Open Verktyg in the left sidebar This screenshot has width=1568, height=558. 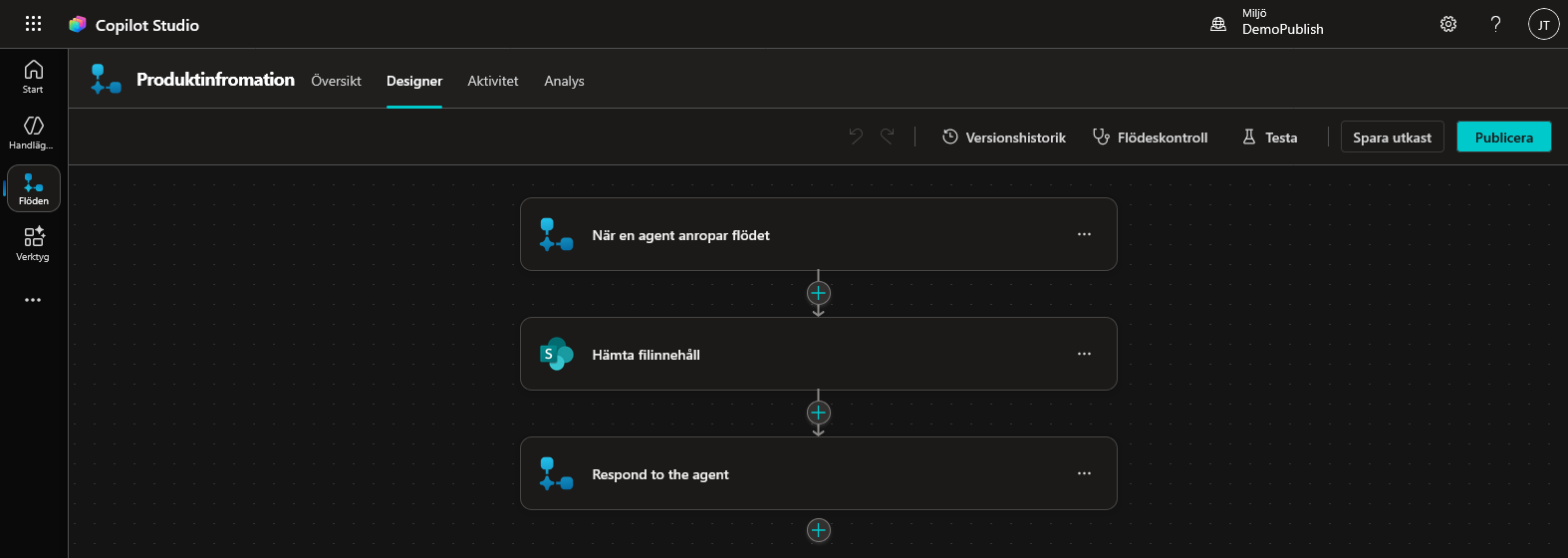click(33, 243)
